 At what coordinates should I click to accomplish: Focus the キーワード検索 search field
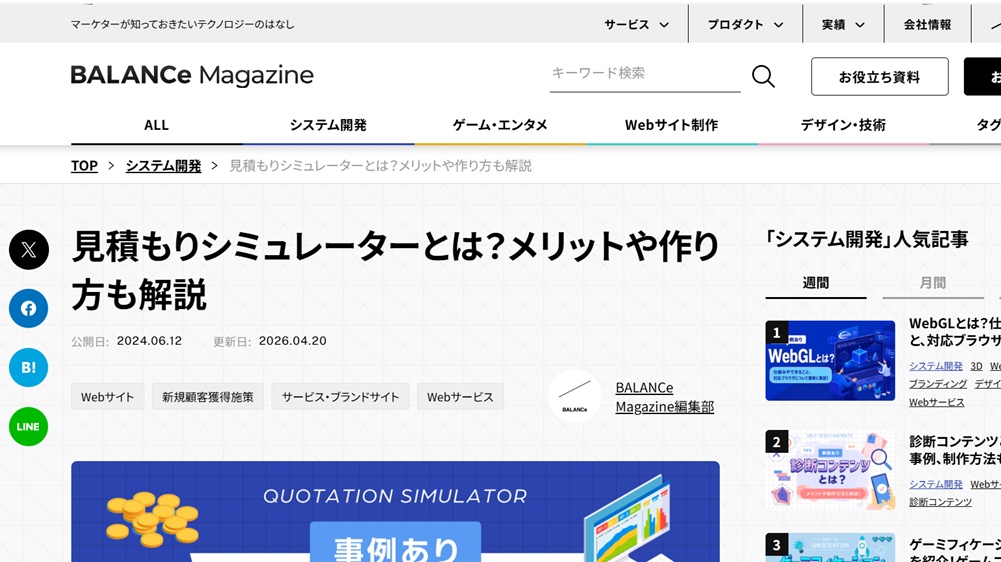click(645, 74)
